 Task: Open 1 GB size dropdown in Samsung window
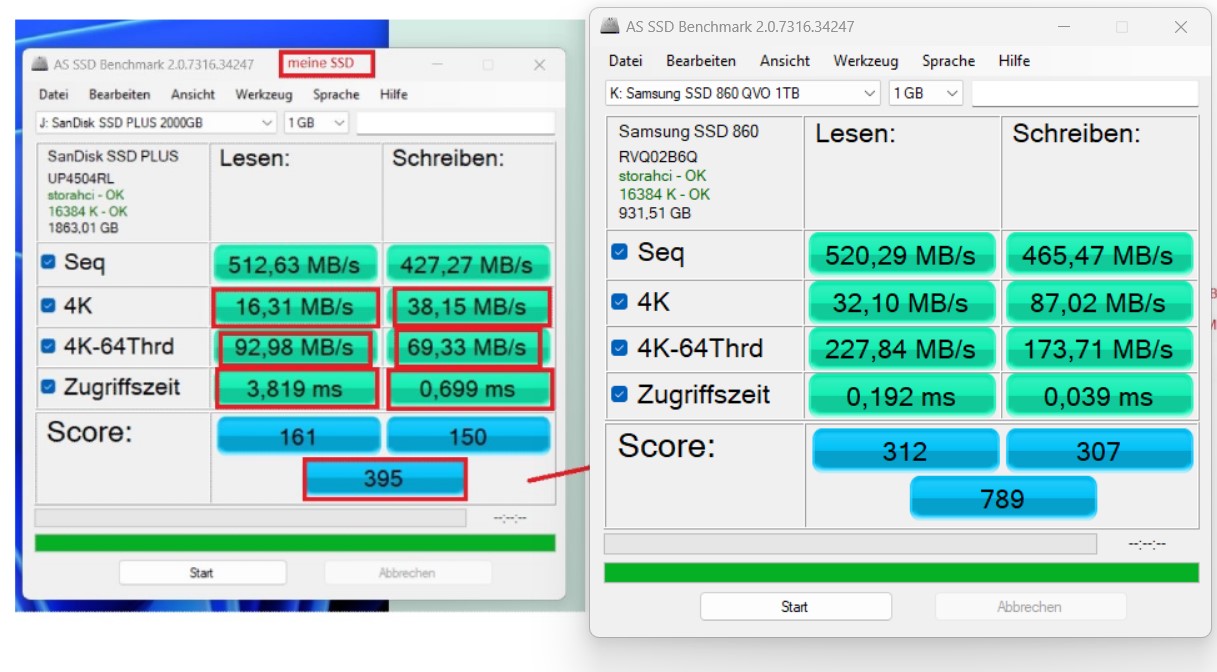click(x=926, y=93)
